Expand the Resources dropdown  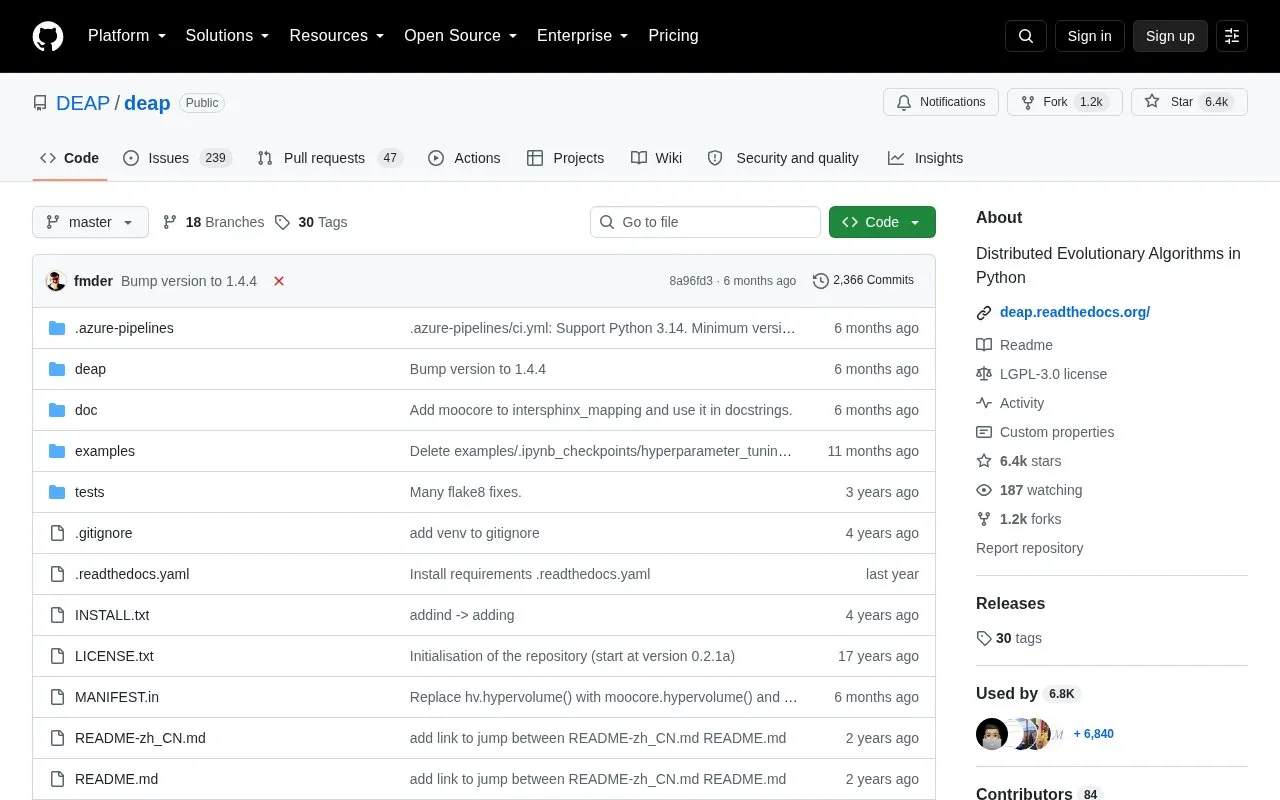[x=337, y=36]
